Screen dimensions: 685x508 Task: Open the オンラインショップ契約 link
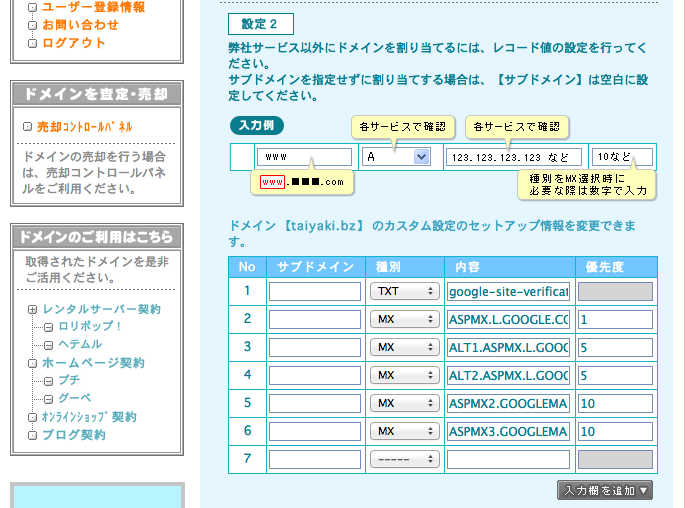coord(89,417)
